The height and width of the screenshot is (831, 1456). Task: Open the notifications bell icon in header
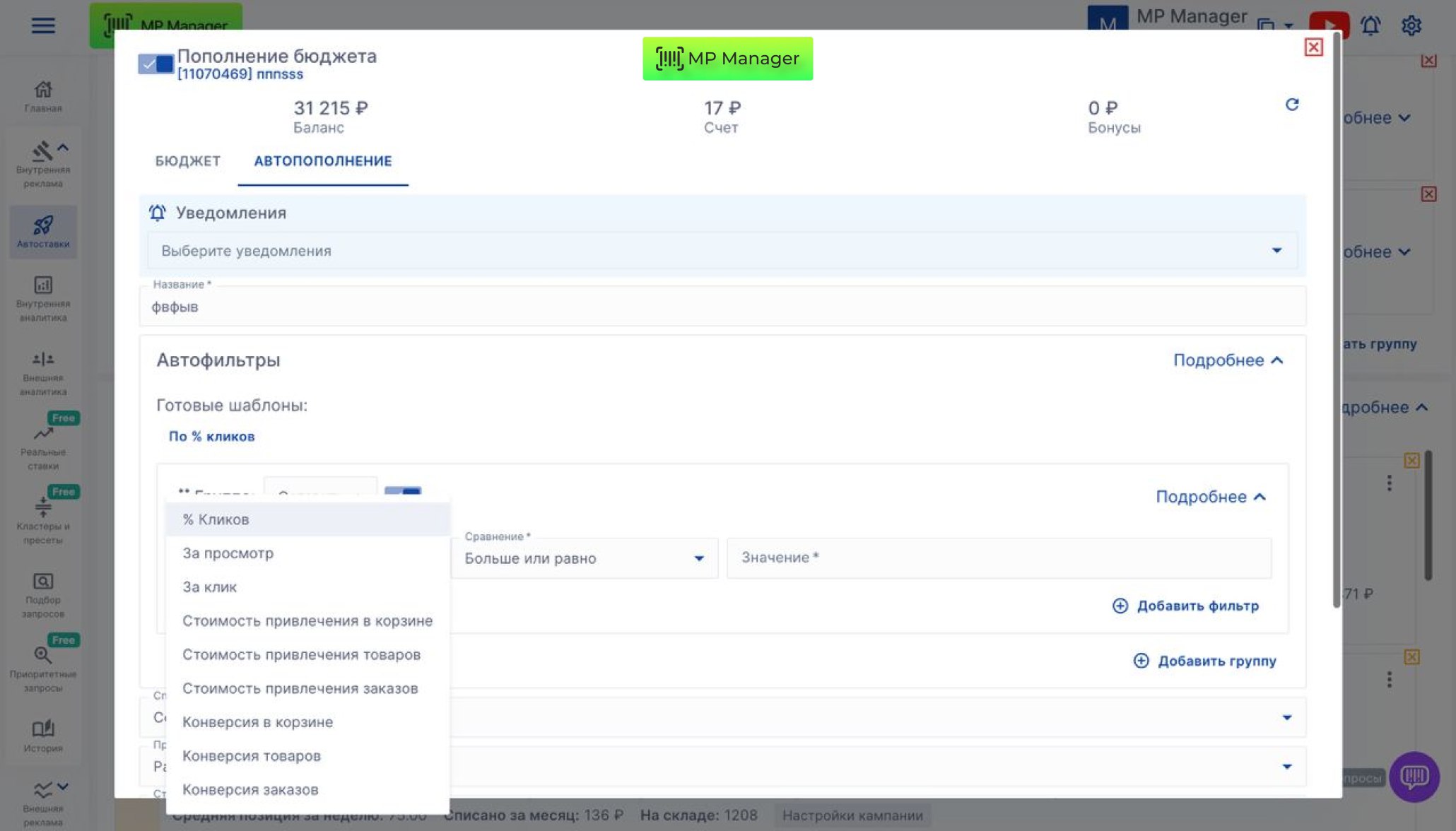1370,25
